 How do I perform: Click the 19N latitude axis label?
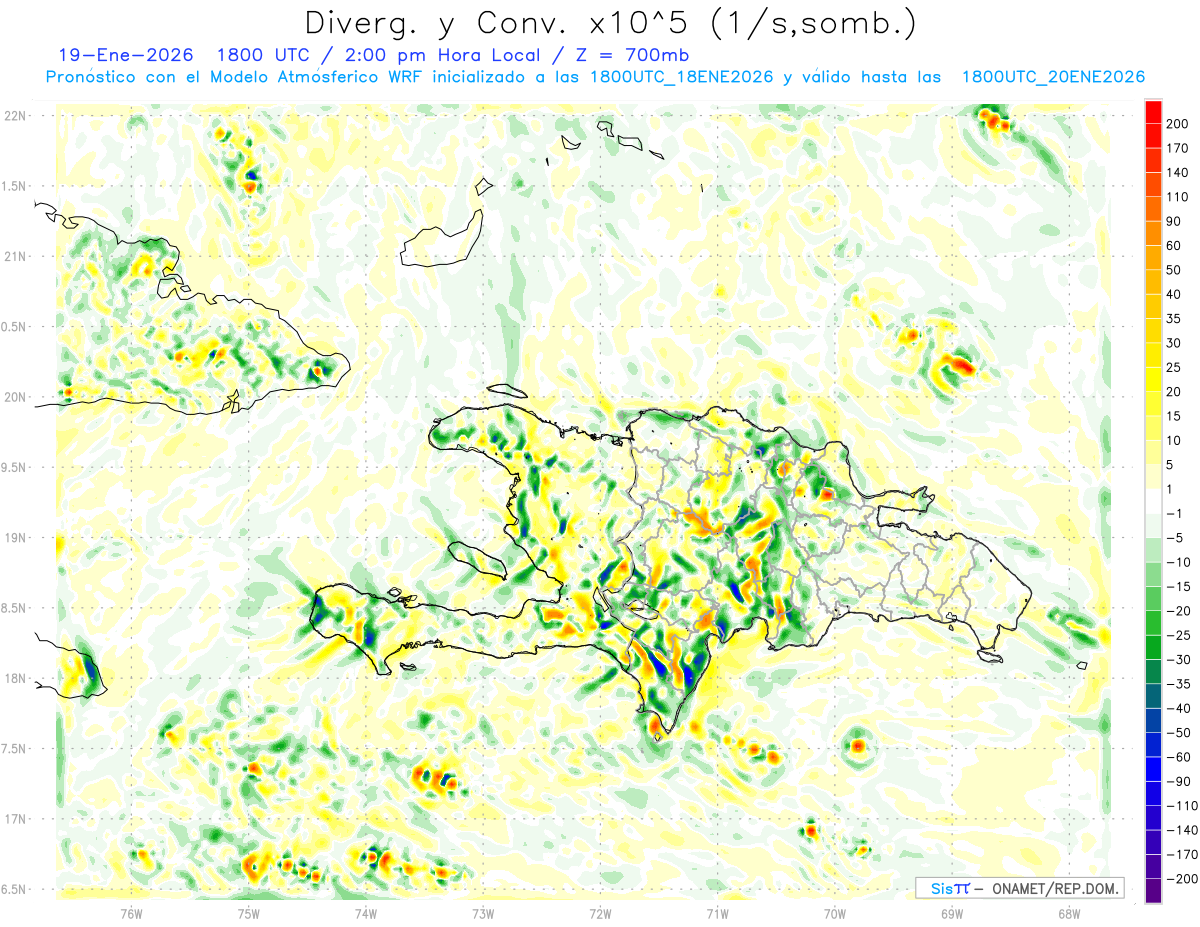coord(16,538)
